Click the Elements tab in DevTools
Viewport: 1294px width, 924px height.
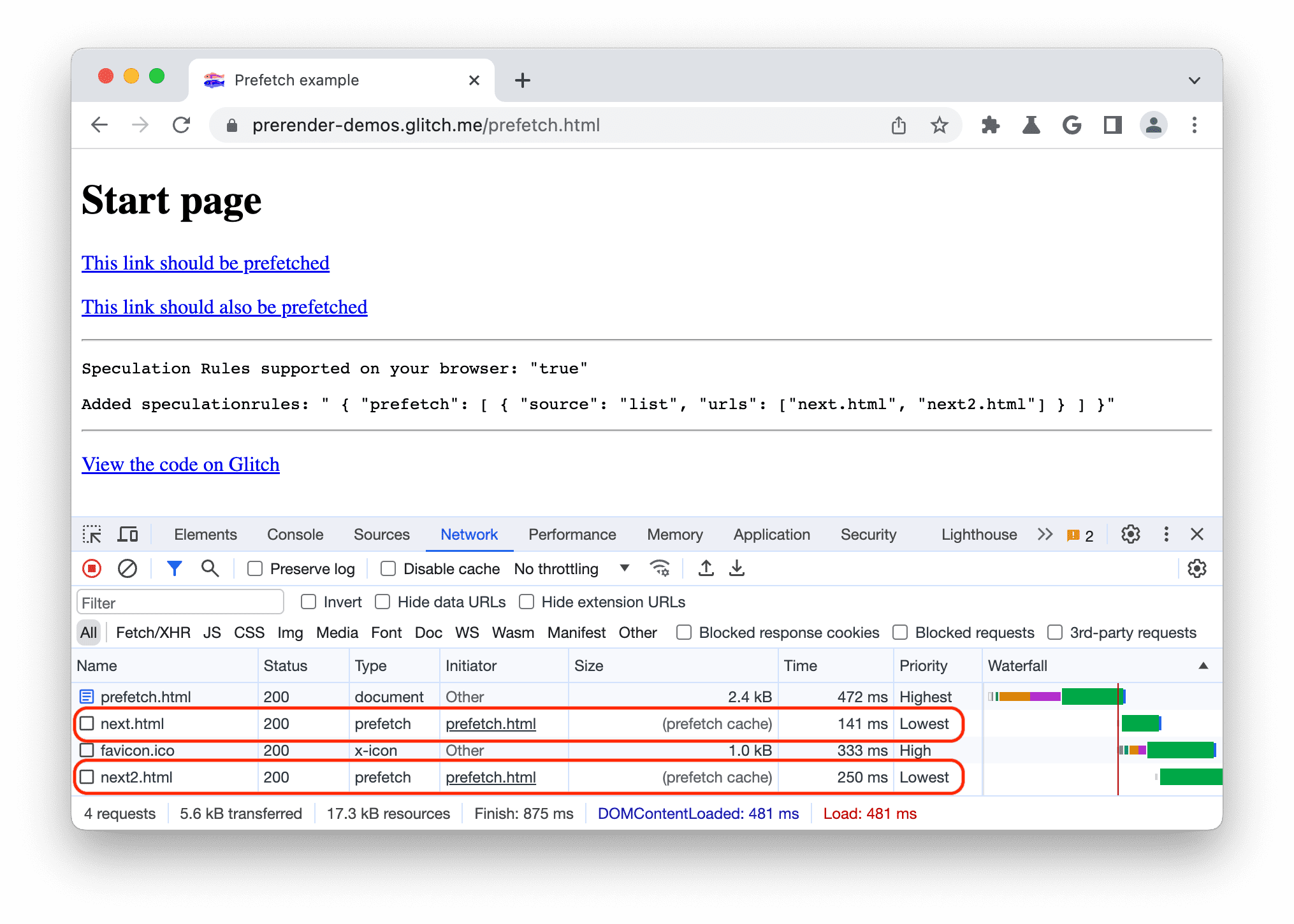coord(201,533)
